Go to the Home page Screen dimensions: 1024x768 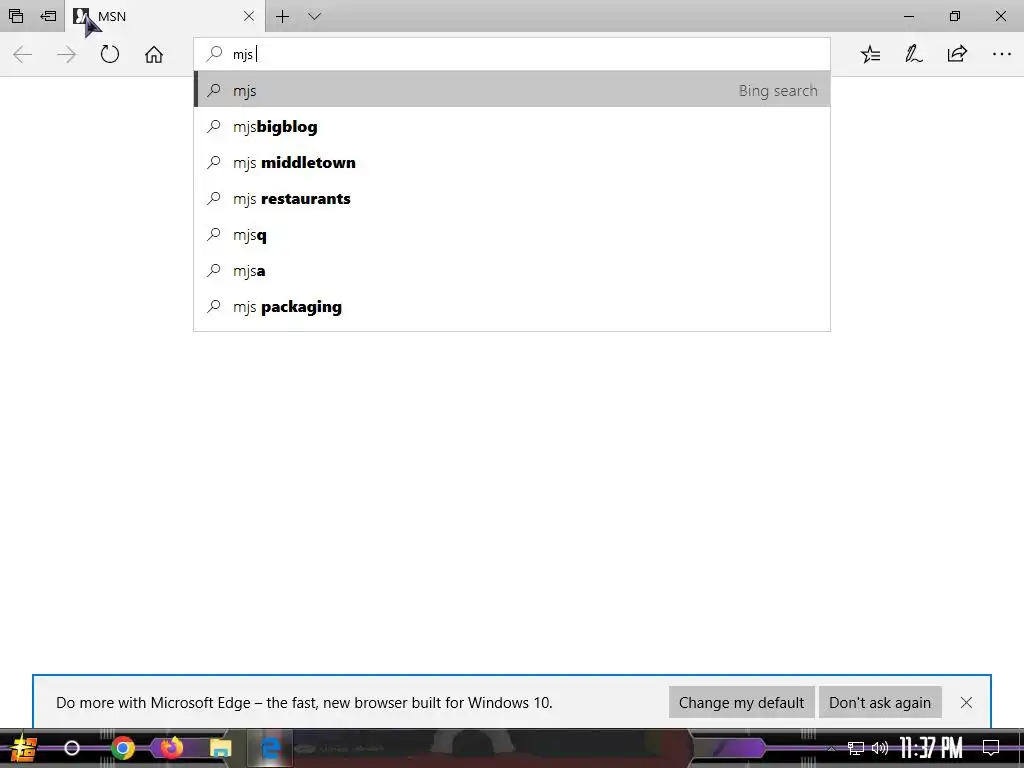pos(154,54)
